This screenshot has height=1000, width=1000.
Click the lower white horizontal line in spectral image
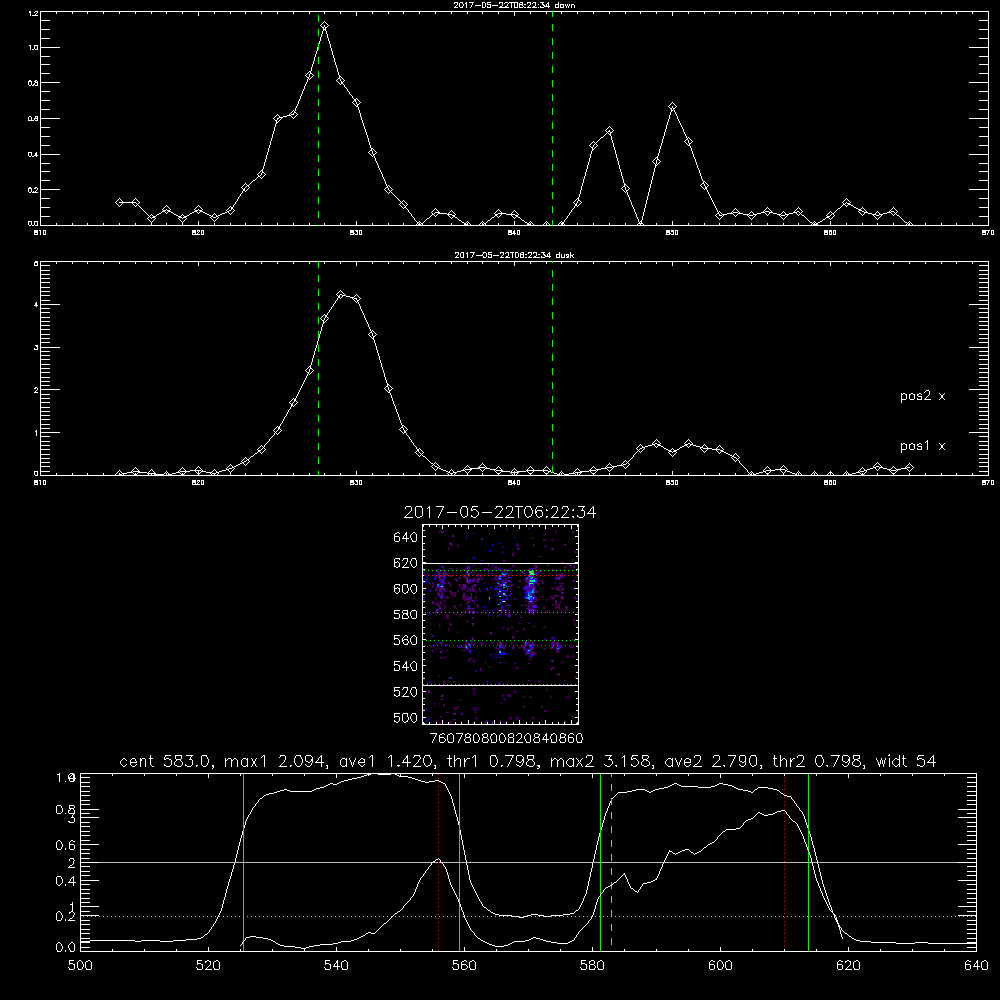(500, 685)
